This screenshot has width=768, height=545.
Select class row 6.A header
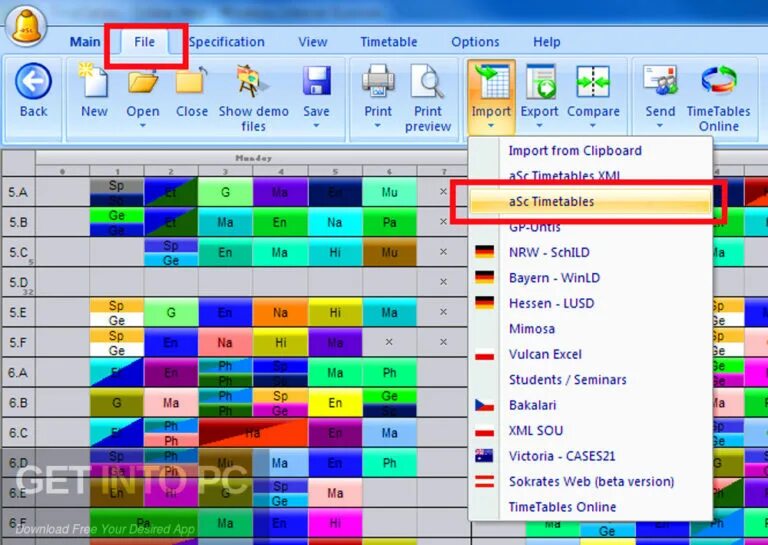tap(18, 373)
